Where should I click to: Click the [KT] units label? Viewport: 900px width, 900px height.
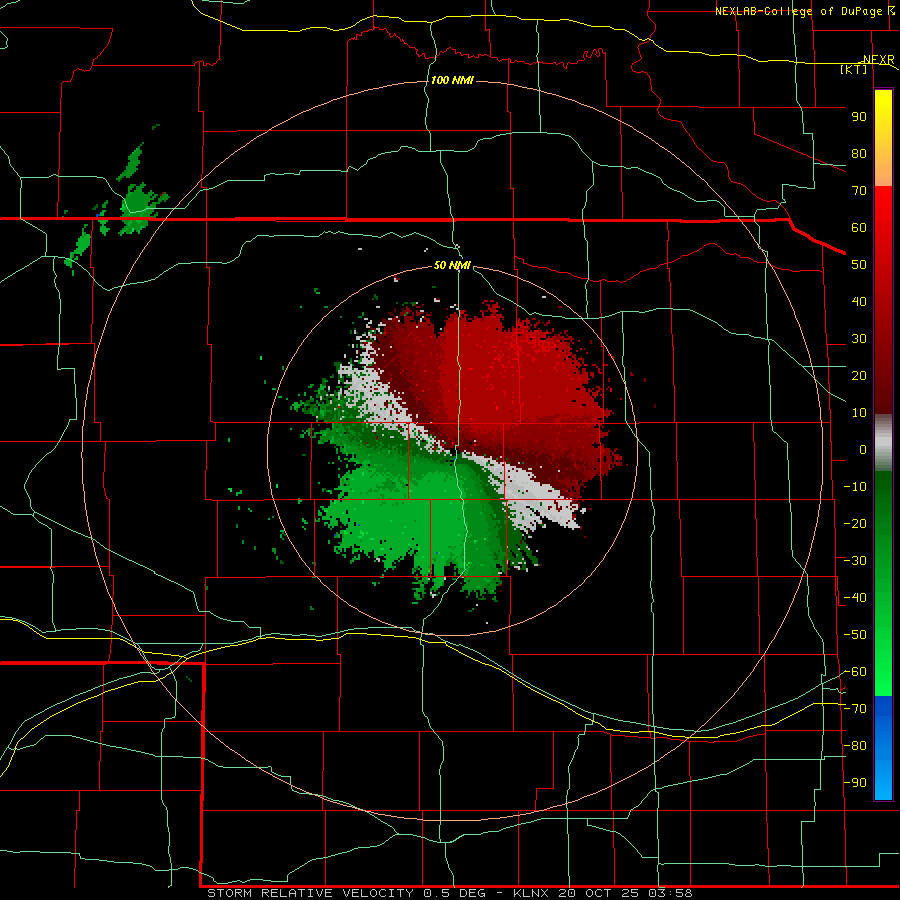[x=854, y=69]
